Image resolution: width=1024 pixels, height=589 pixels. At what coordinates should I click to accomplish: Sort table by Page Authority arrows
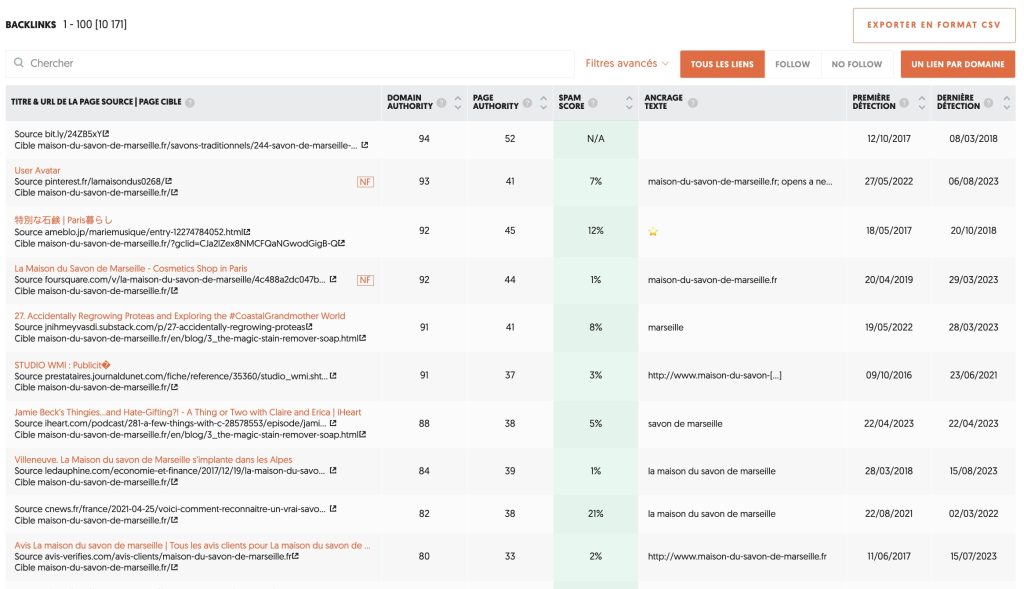pos(543,103)
